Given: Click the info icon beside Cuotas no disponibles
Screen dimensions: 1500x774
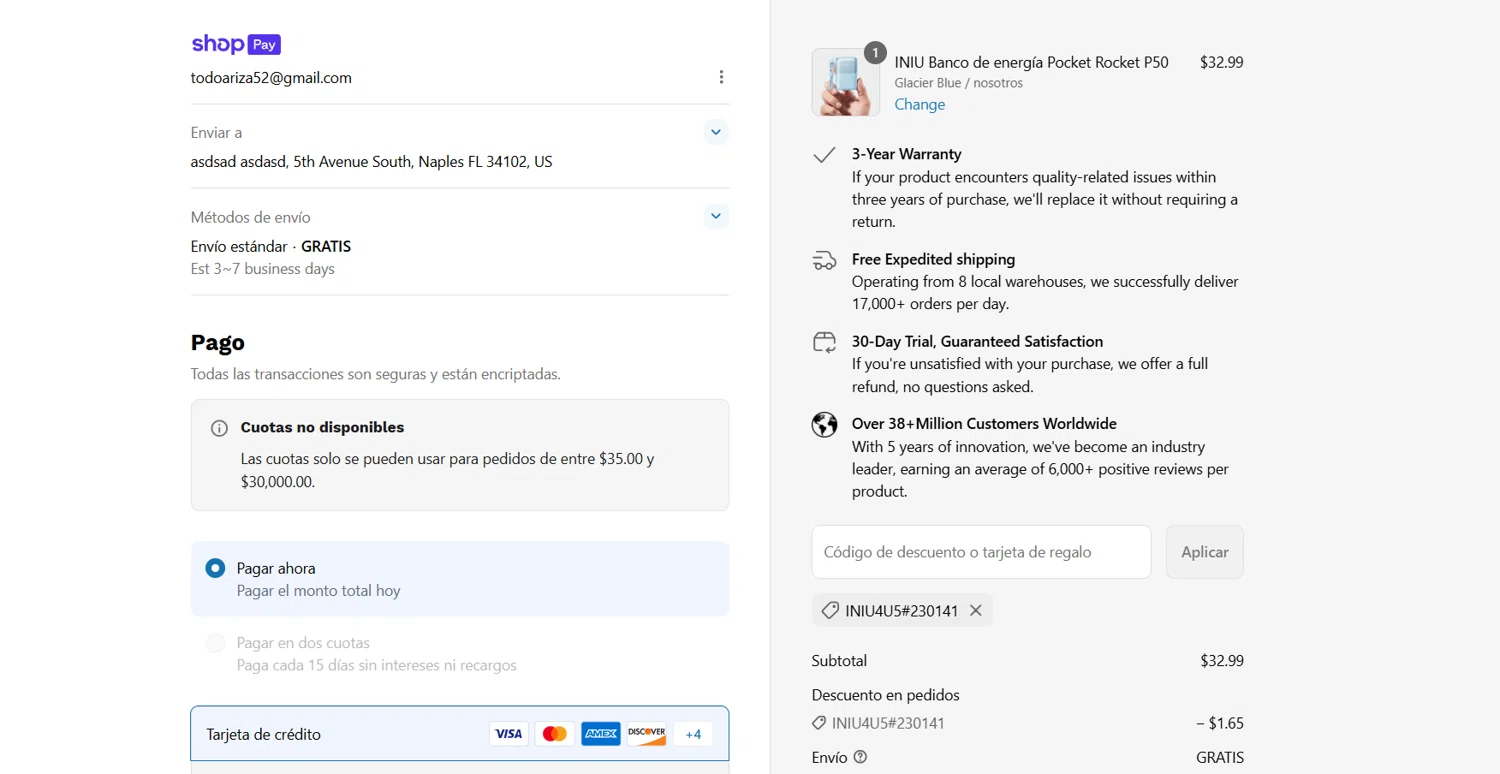Looking at the screenshot, I should pos(219,428).
